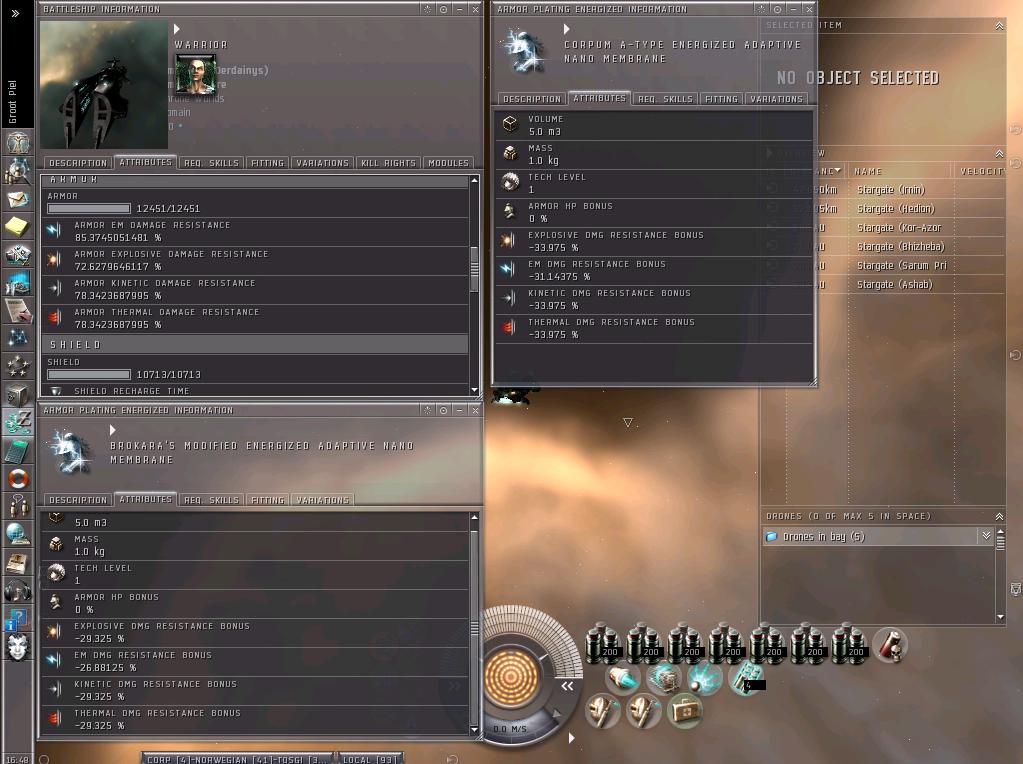The height and width of the screenshot is (764, 1023).
Task: Activate the first missile launcher module
Action: pyautogui.click(x=603, y=644)
